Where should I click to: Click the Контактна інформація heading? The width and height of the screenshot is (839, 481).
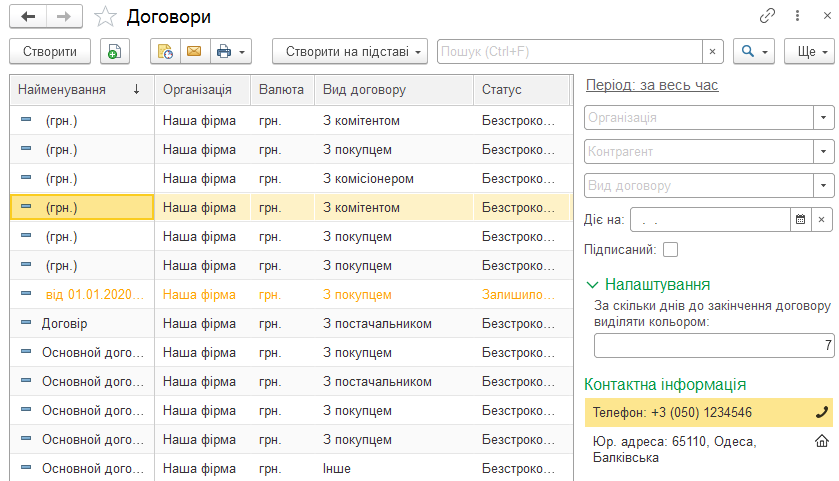click(665, 384)
